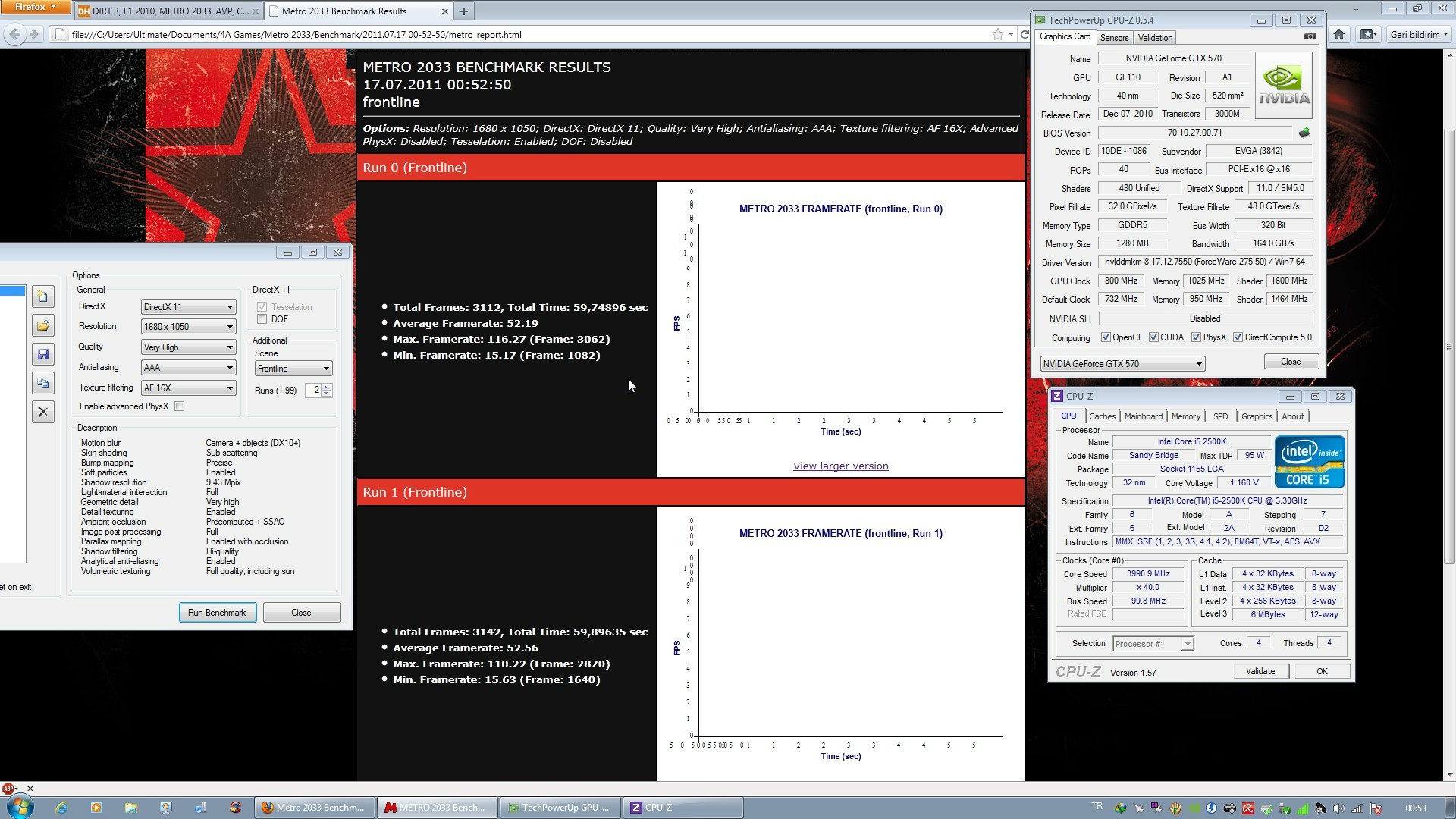Open the Antialiasing AAA dropdown

pos(188,368)
